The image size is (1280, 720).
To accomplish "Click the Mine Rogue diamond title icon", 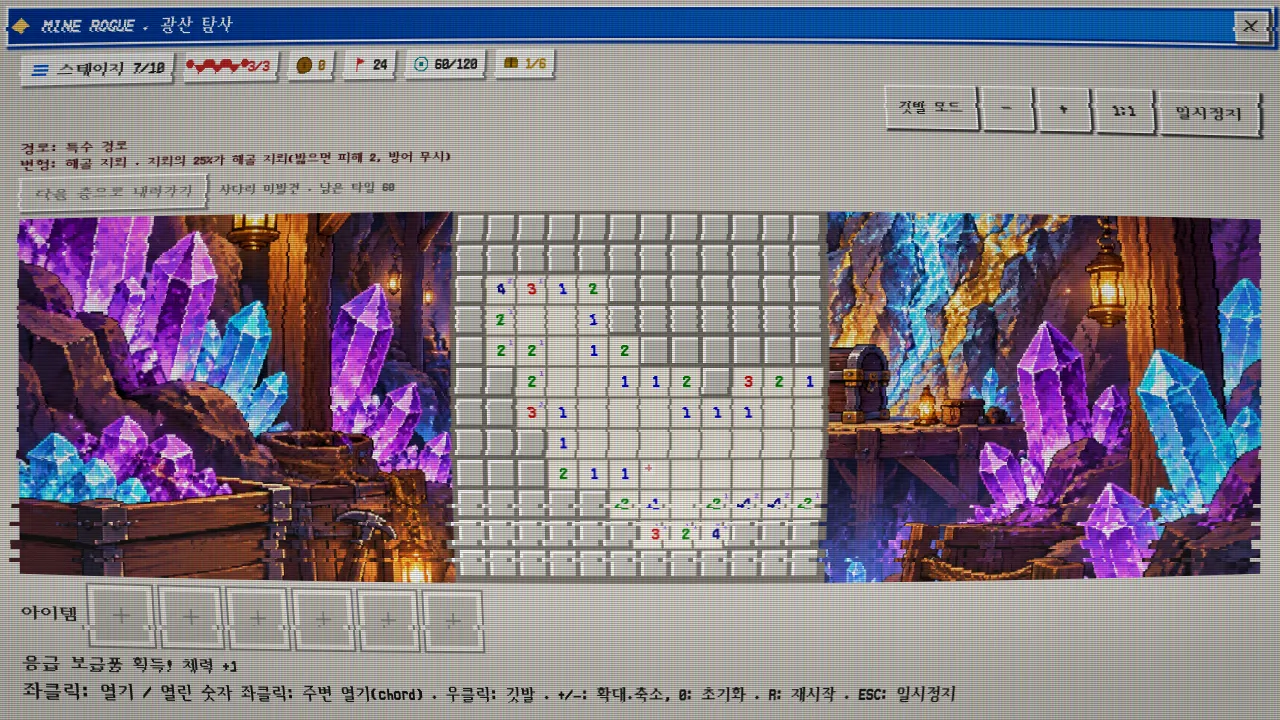I will coord(19,26).
